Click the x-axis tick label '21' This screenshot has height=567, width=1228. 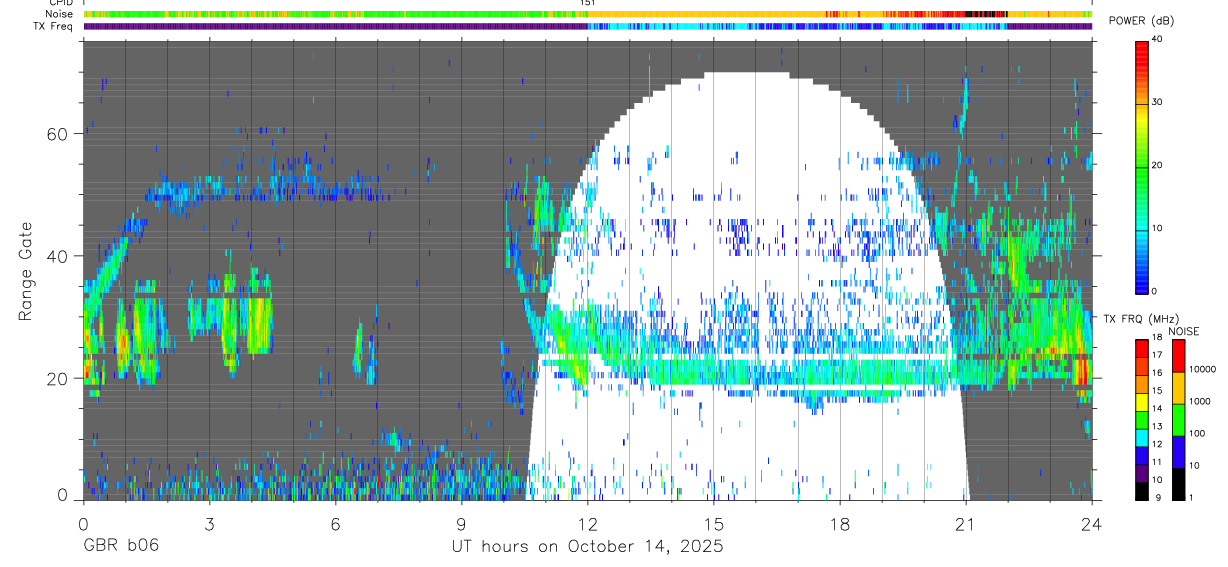coord(965,522)
